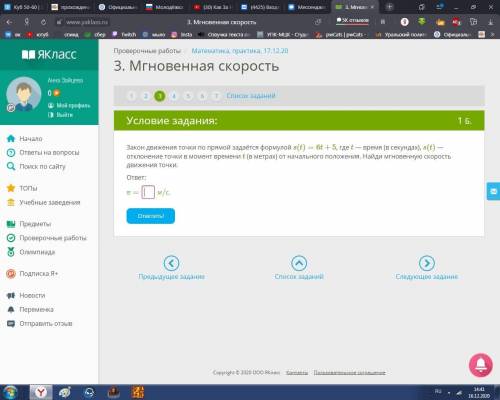Open the reviews badge in address bar
This screenshot has width=500, height=400.
(x=353, y=21)
